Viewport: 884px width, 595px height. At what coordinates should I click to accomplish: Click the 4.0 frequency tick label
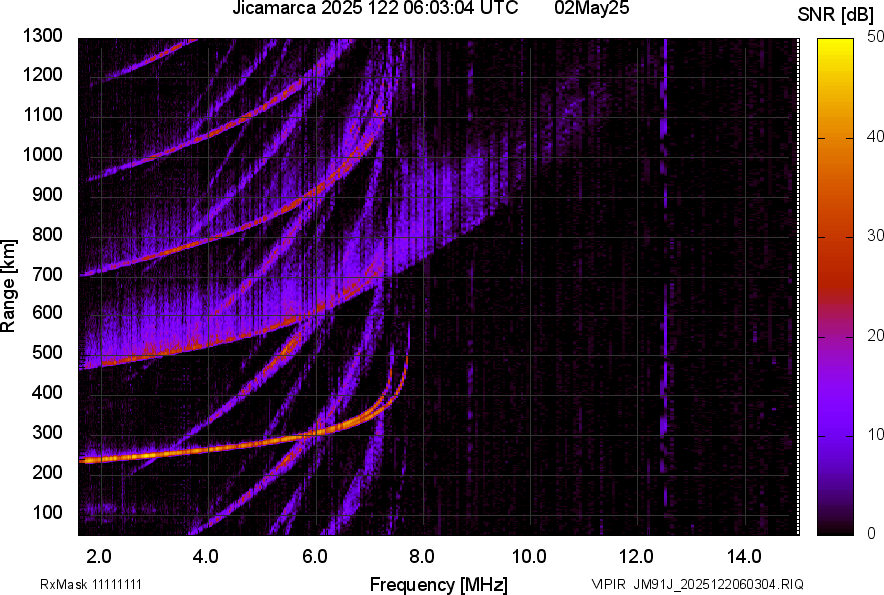206,557
